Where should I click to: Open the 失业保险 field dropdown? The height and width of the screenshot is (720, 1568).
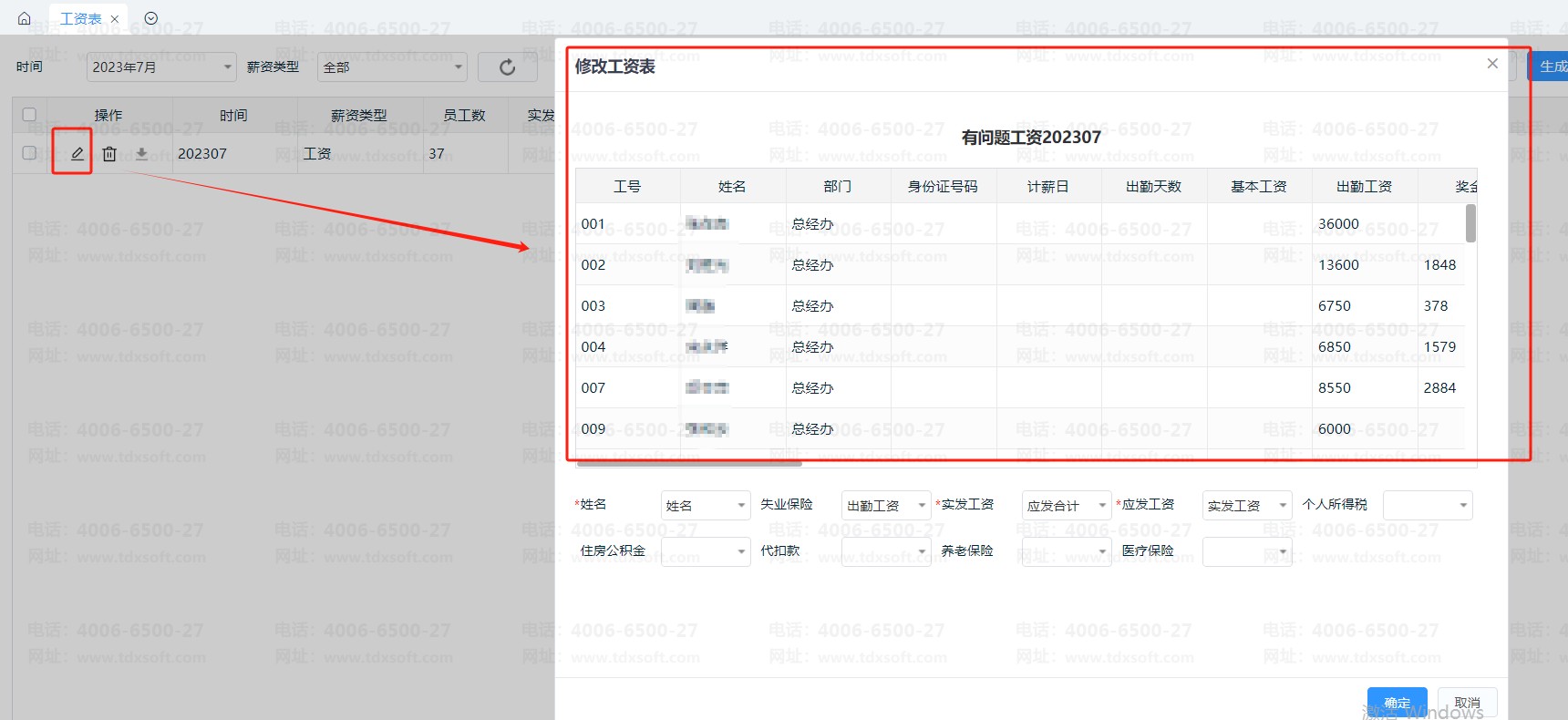coord(885,505)
